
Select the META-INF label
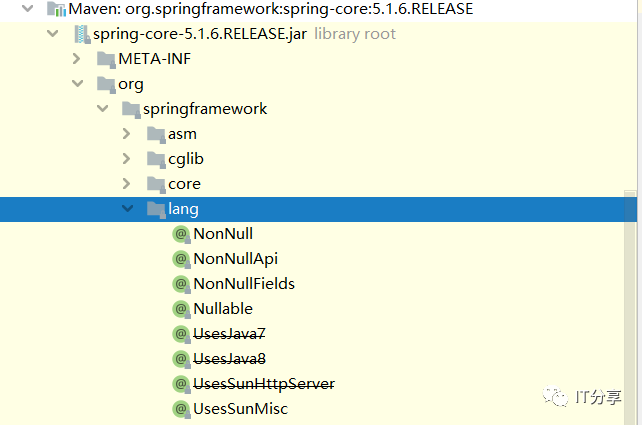click(x=154, y=59)
